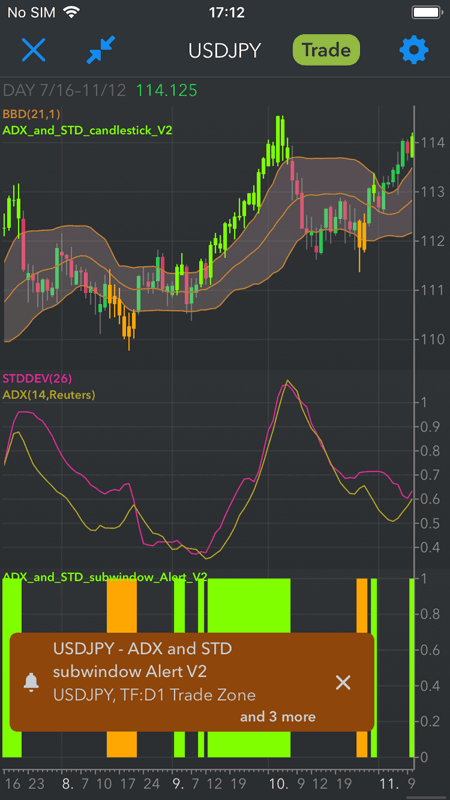Tap the collapse arrows icon
The height and width of the screenshot is (800, 450).
[x=101, y=50]
